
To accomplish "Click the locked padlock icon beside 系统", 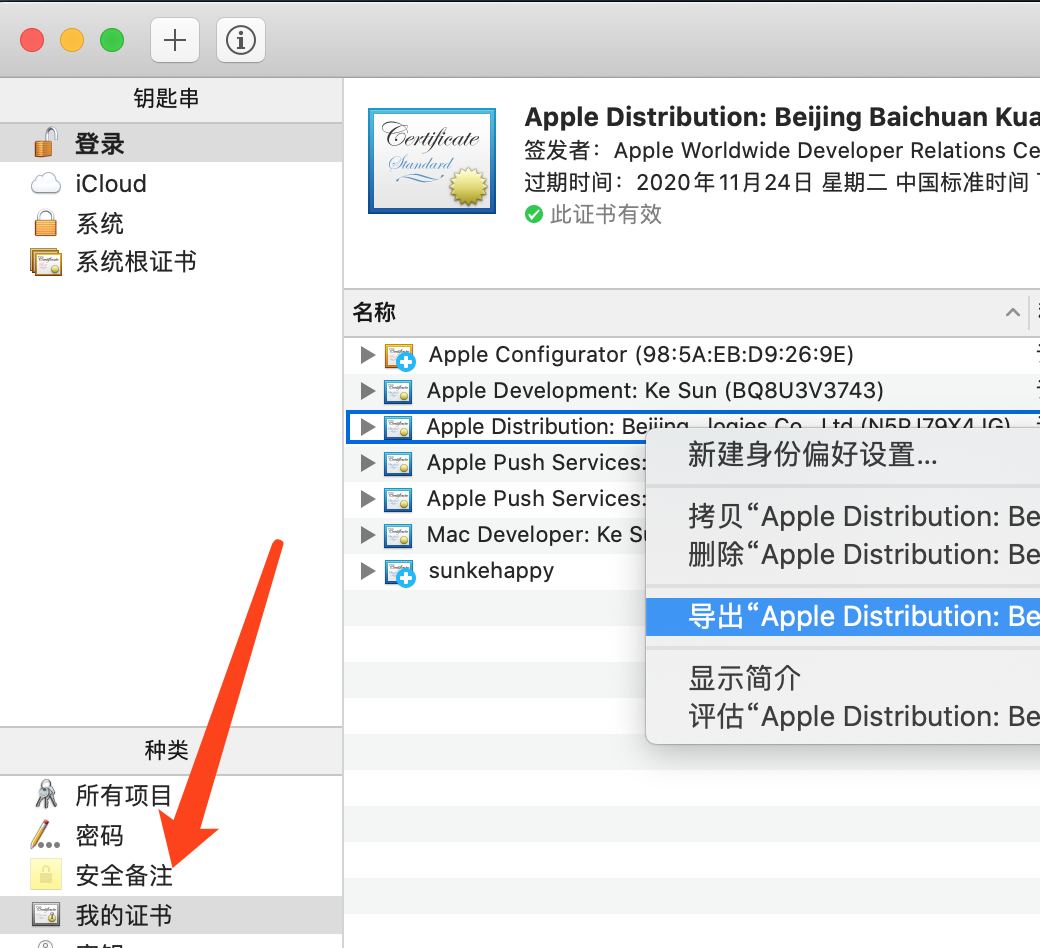I will tap(45, 223).
